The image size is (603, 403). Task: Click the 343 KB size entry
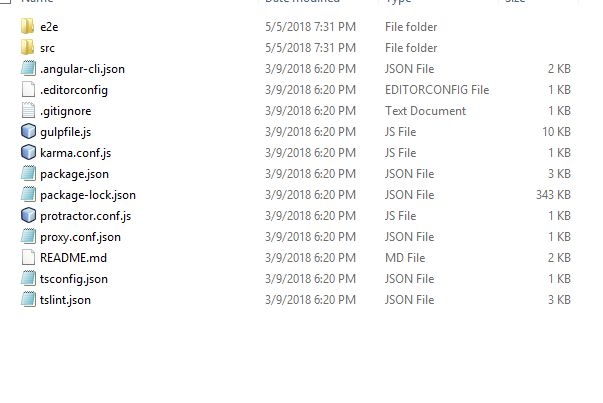coord(553,195)
